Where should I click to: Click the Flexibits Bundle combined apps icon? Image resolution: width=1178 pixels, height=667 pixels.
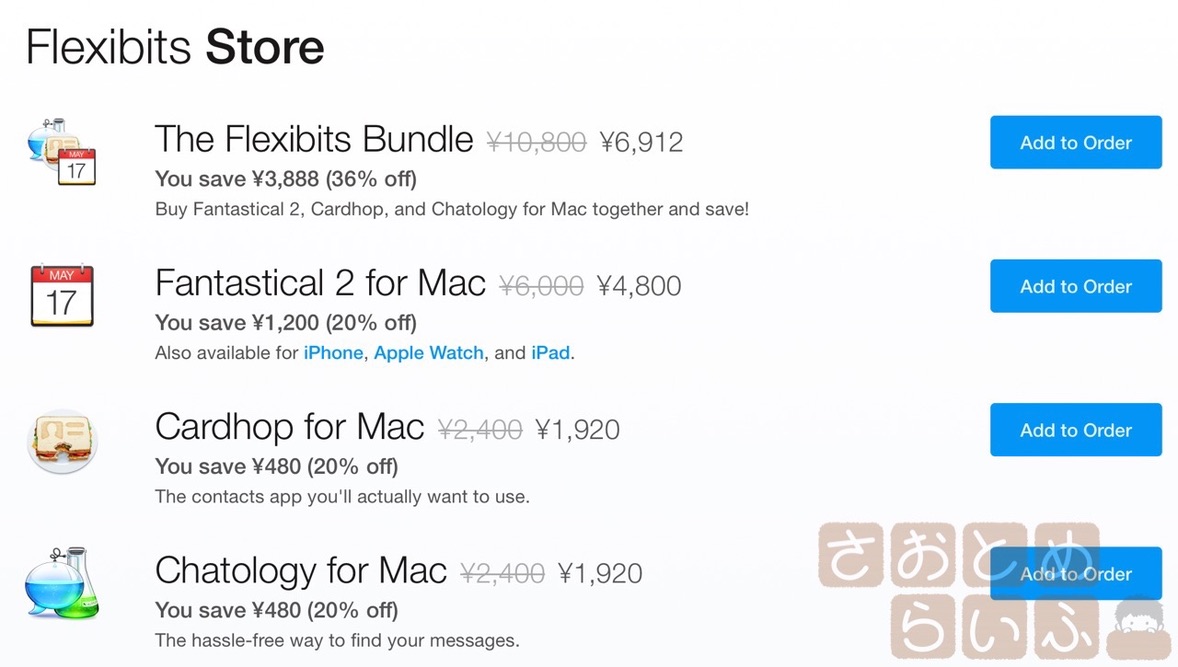point(62,151)
